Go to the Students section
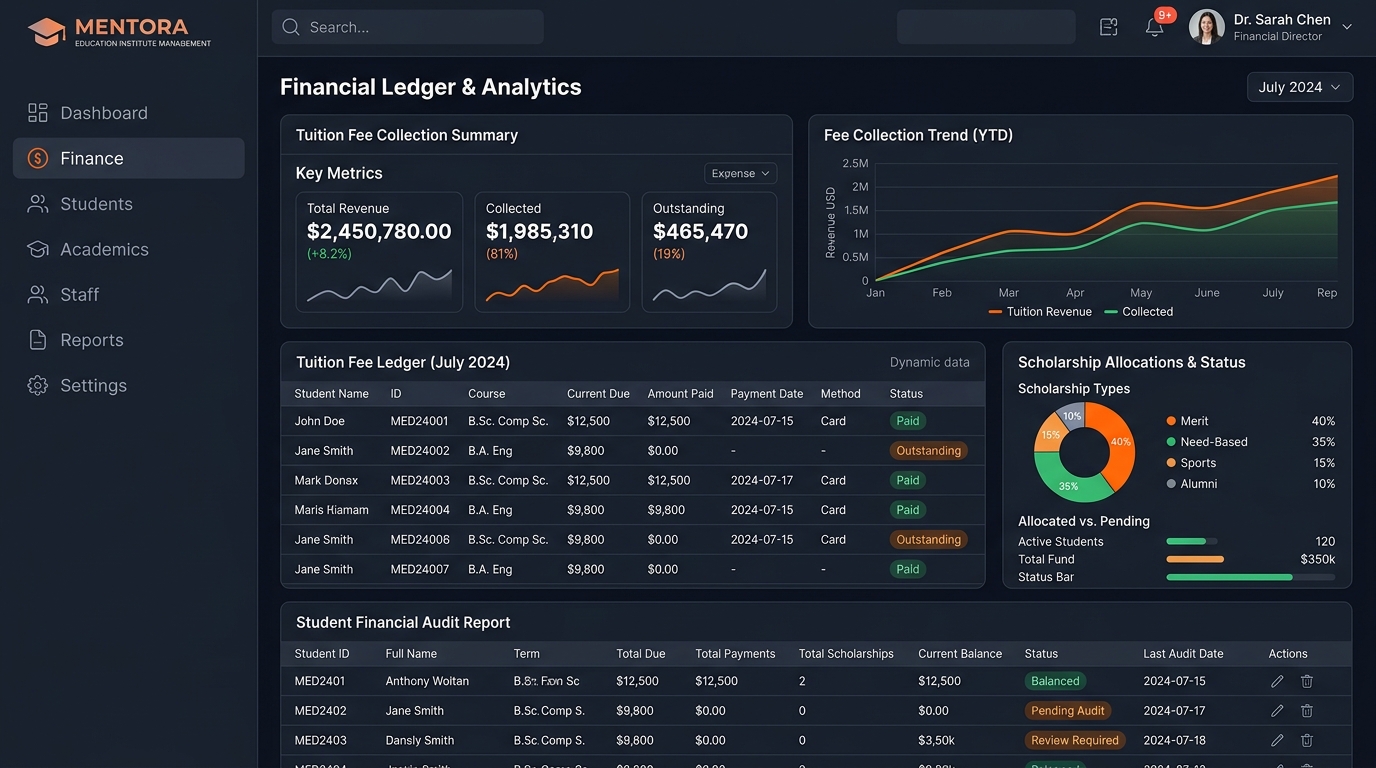This screenshot has width=1376, height=768. 128,204
